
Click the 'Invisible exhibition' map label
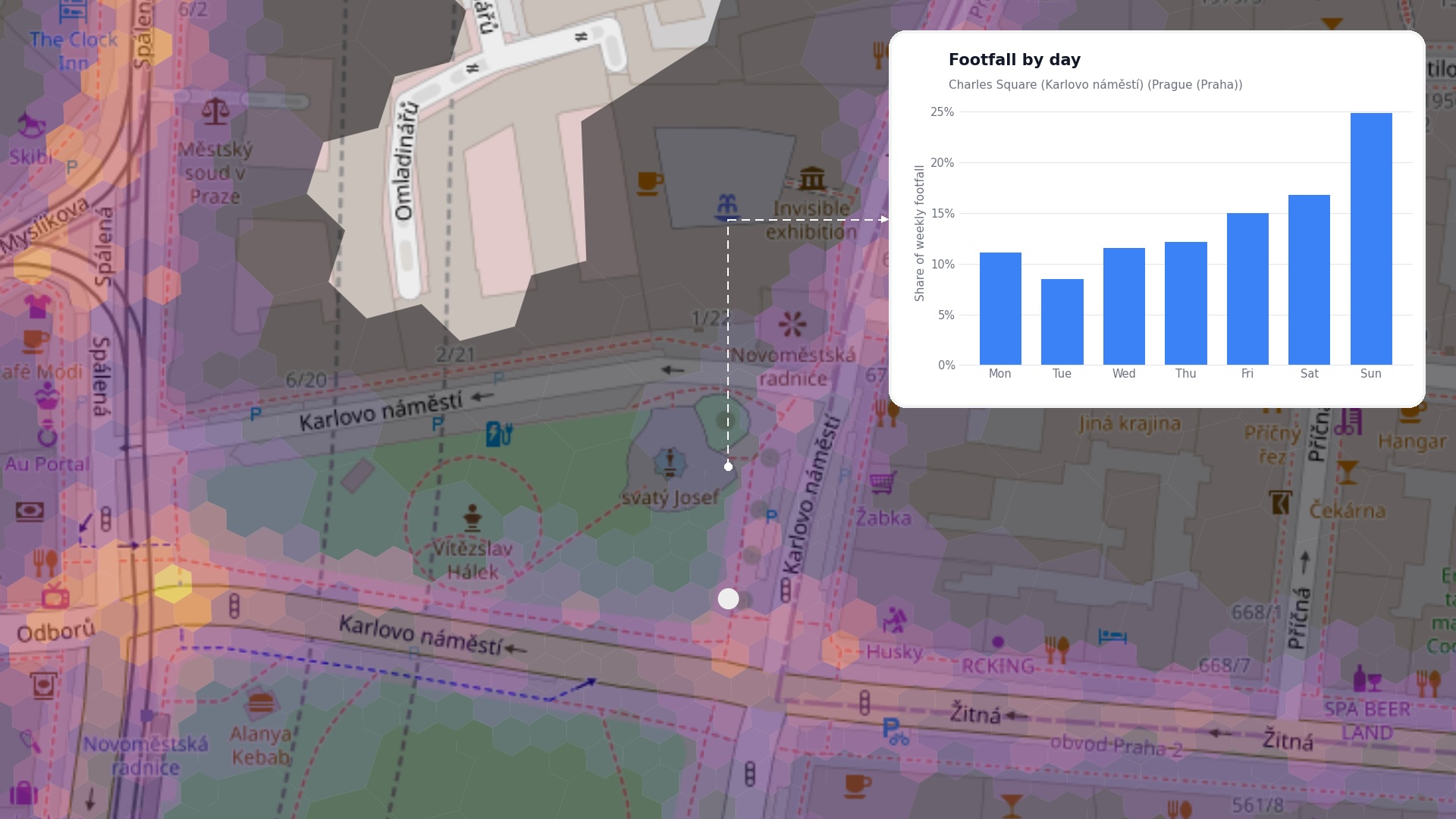(x=811, y=220)
